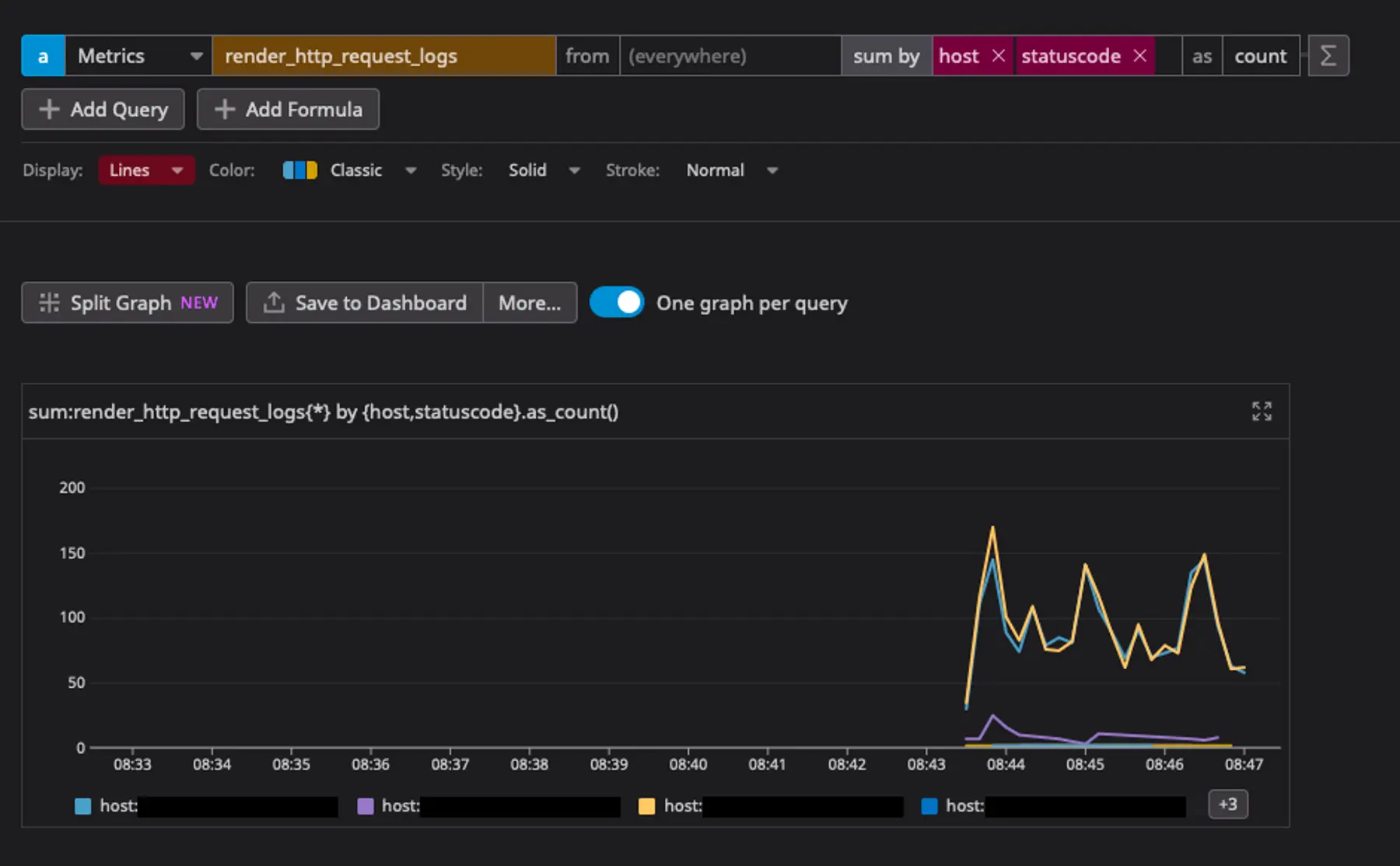Image resolution: width=1400 pixels, height=866 pixels.
Task: Toggle the yellow host series in the legend
Action: (x=646, y=806)
